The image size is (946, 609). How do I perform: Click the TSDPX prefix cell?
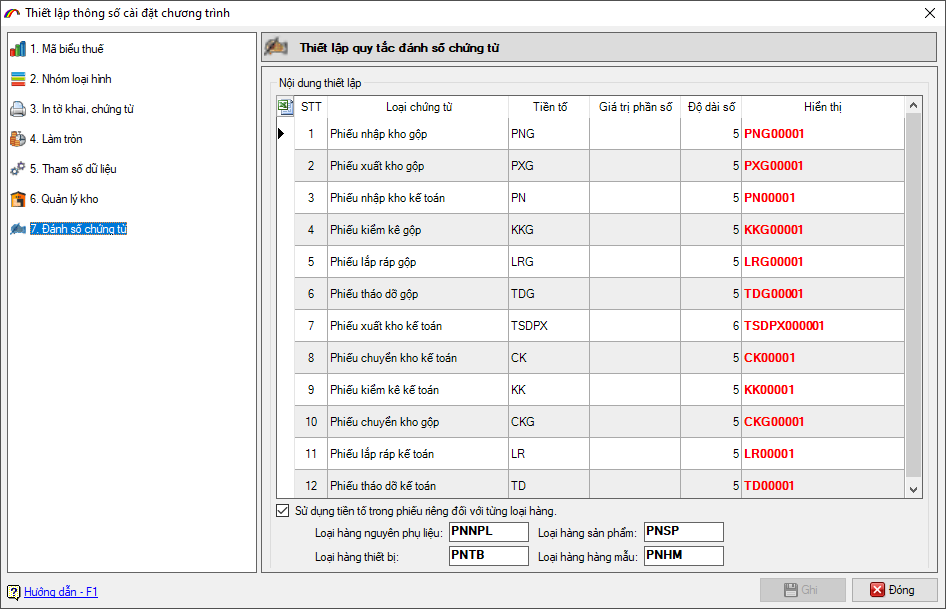[x=549, y=326]
